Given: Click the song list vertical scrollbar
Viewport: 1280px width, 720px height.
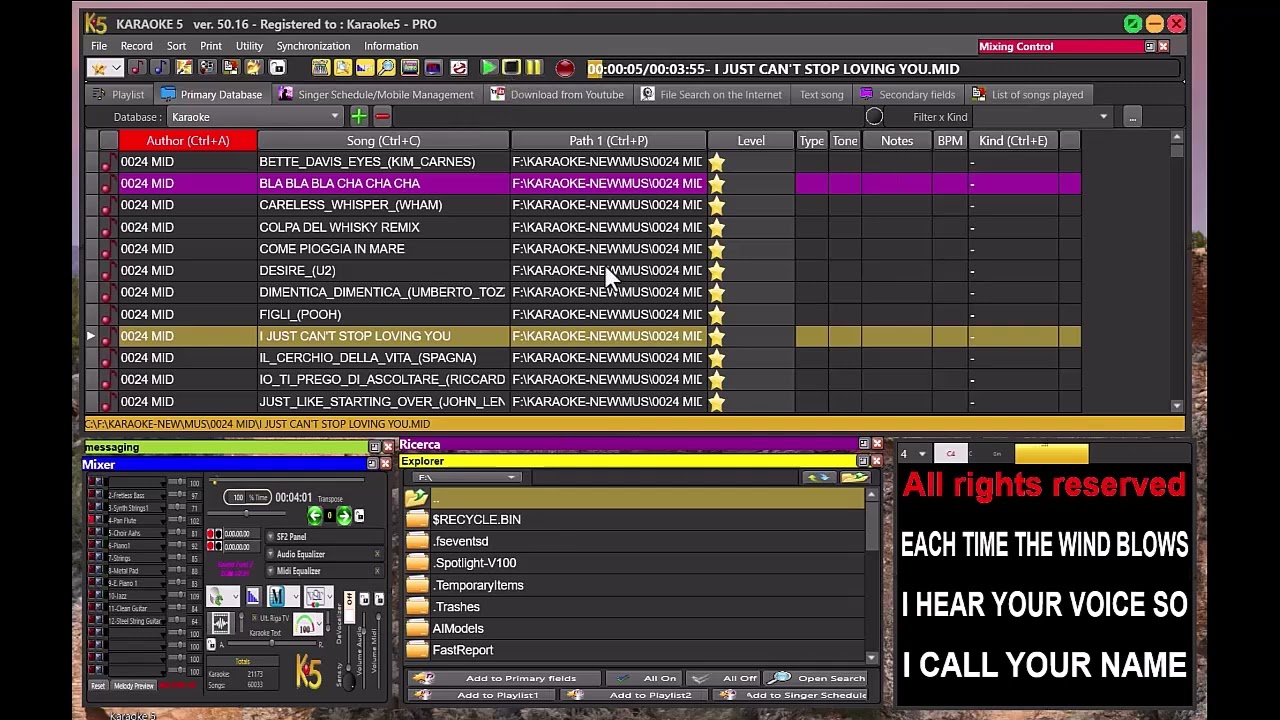Looking at the screenshot, I should click(x=1177, y=270).
